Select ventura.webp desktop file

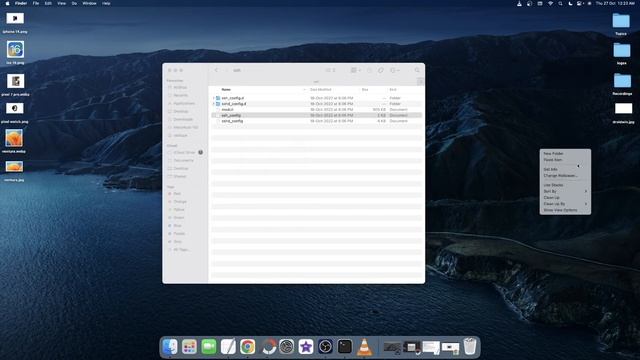(14, 141)
